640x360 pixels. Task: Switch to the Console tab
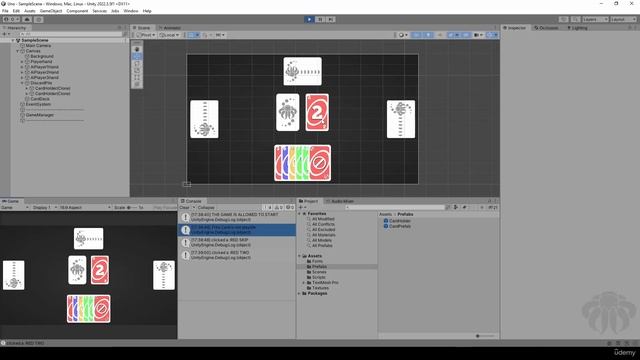click(x=191, y=201)
